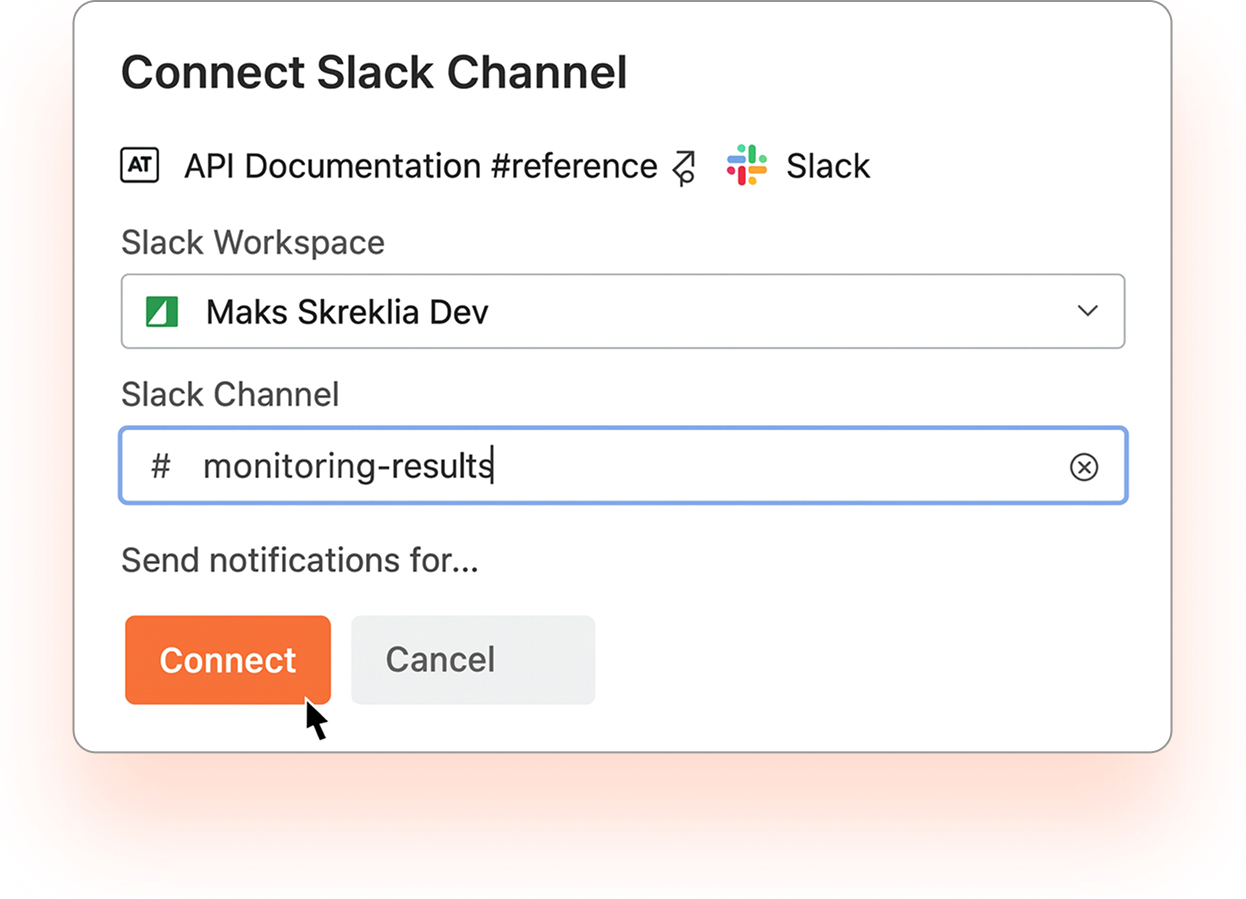This screenshot has width=1246, height=899.
Task: Open the external link arrow beside #reference
Action: click(x=683, y=166)
